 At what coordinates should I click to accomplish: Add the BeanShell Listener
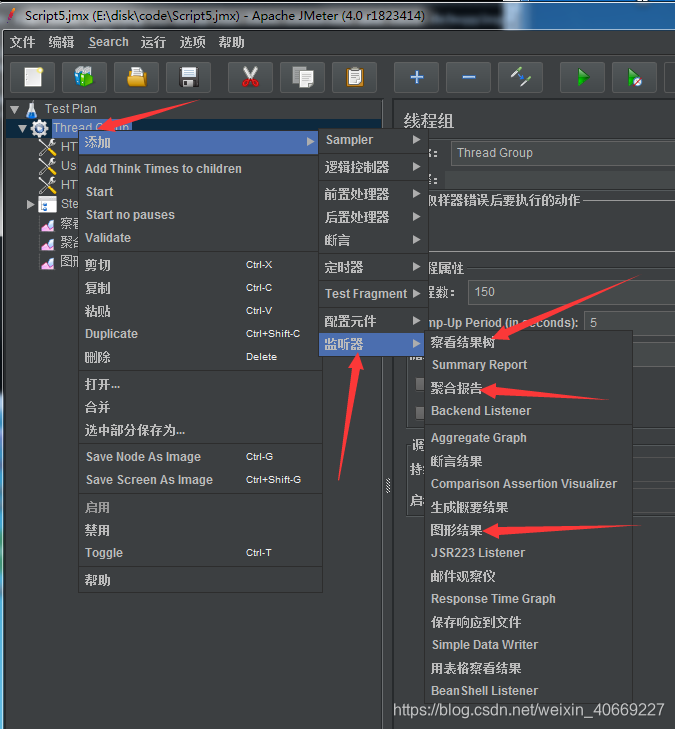(529, 691)
